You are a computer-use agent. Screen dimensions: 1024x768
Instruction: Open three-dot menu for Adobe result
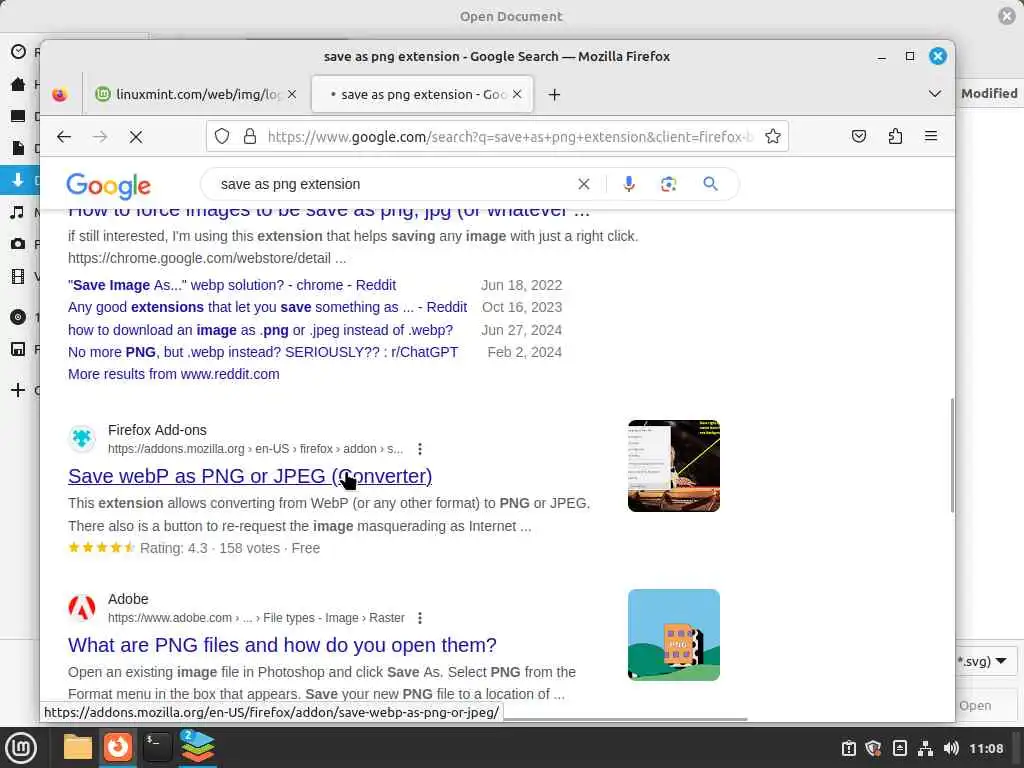click(420, 618)
